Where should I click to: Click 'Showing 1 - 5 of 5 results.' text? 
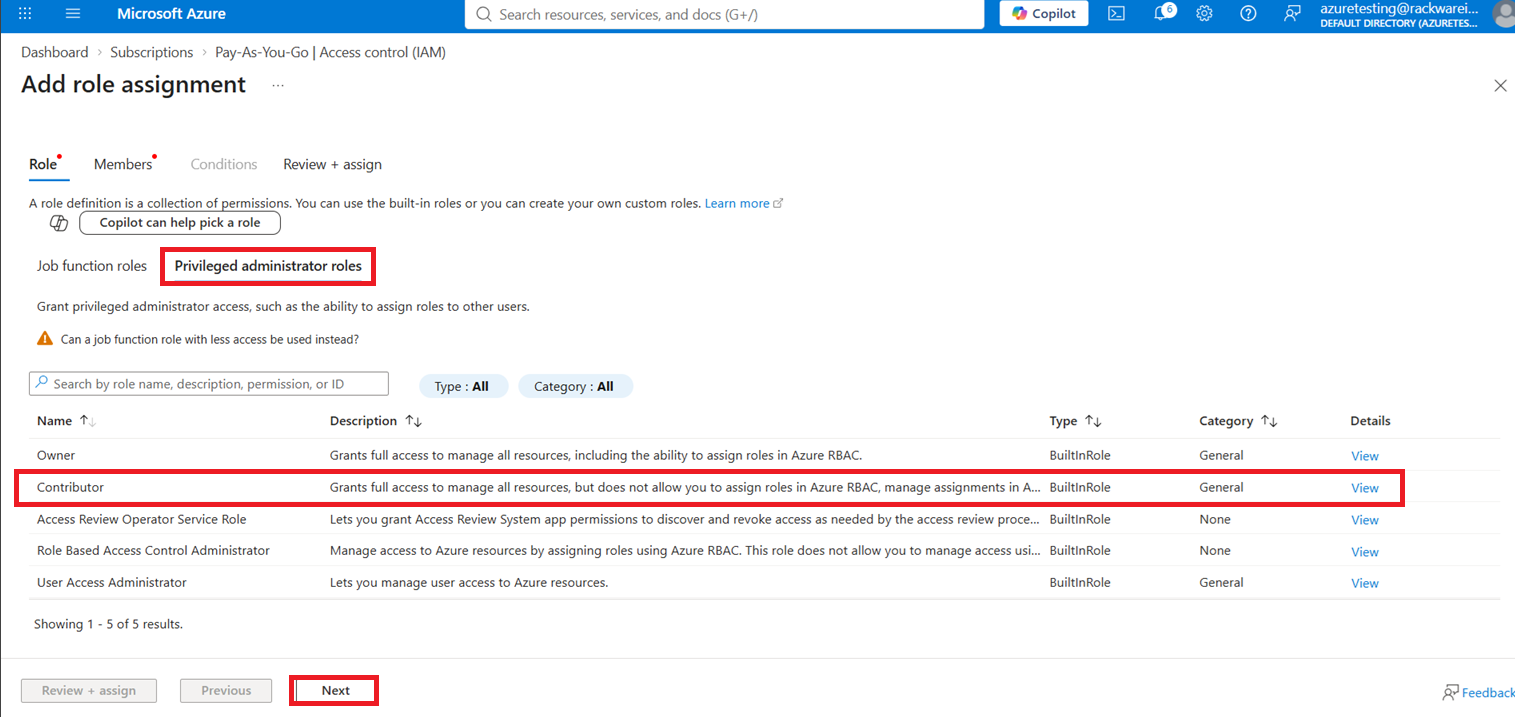click(x=108, y=624)
